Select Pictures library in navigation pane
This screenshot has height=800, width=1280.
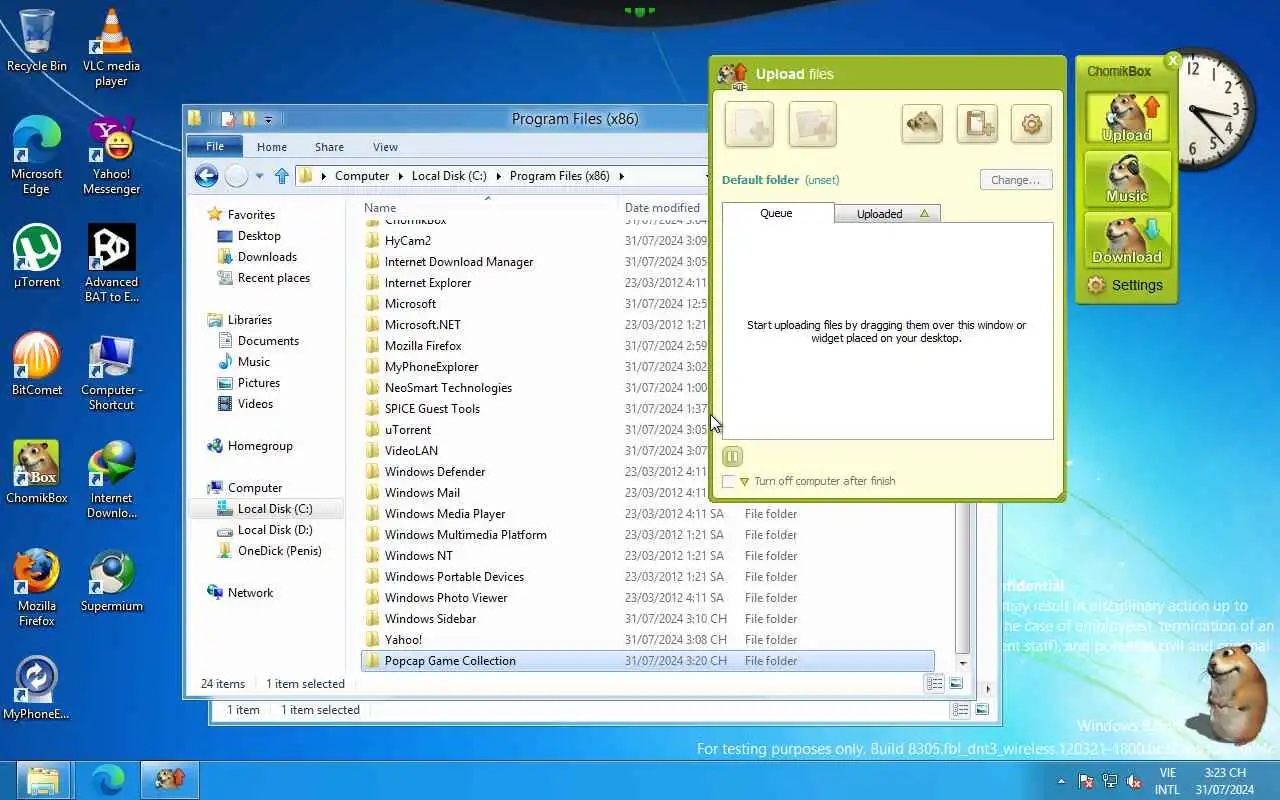(258, 383)
